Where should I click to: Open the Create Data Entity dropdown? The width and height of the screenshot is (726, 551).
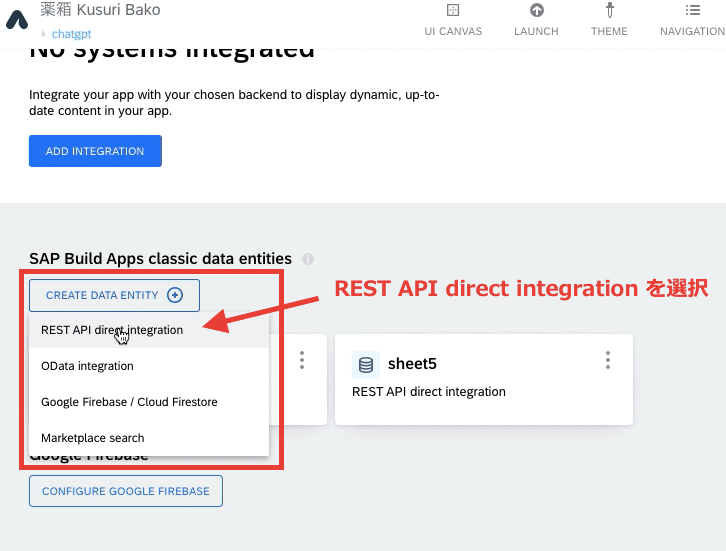114,295
